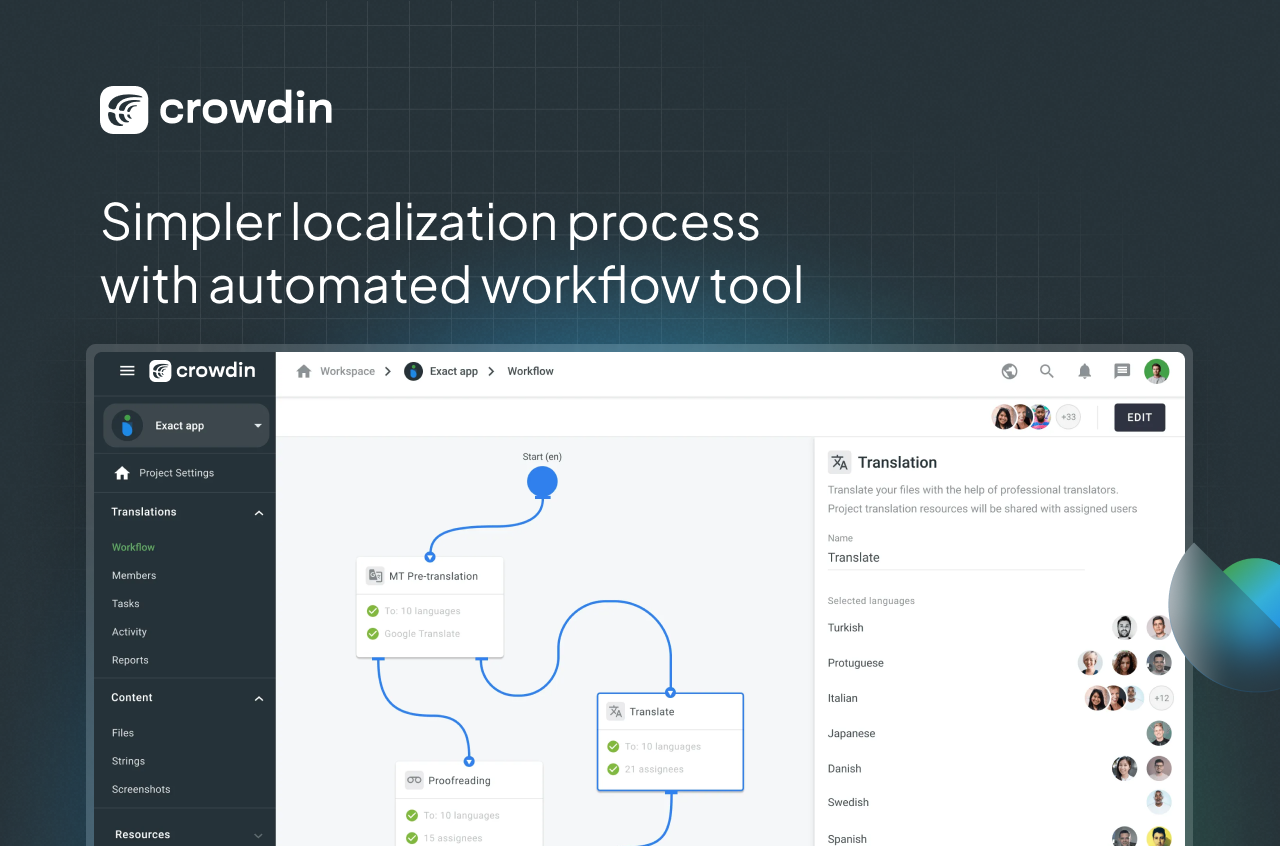Switch to the Members sidebar item
This screenshot has height=846, width=1280.
click(134, 575)
